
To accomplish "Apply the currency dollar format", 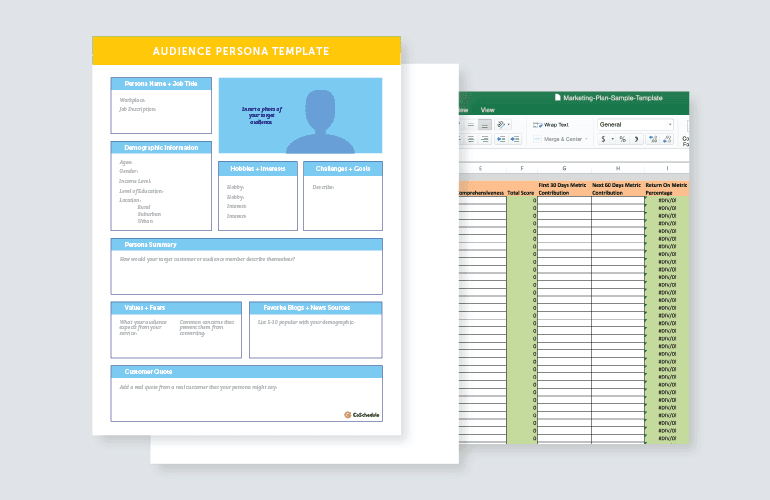I will pyautogui.click(x=604, y=139).
